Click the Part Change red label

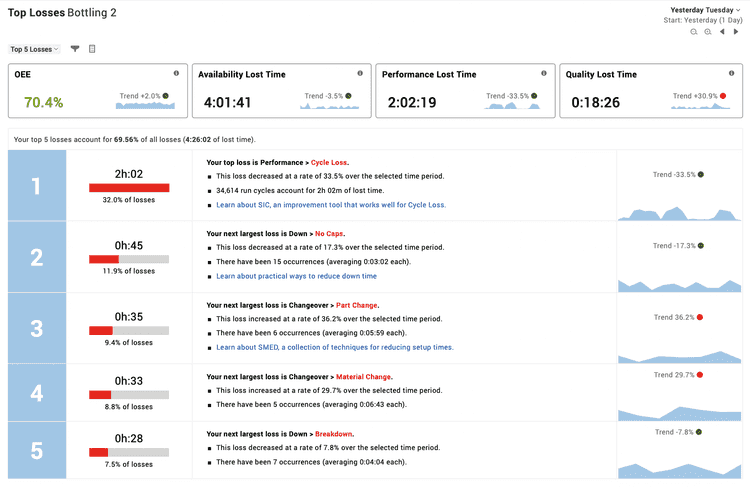[x=357, y=305]
